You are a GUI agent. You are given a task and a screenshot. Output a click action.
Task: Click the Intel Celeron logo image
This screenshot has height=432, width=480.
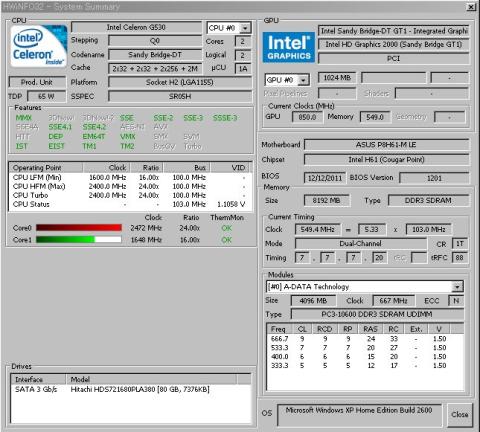[39, 46]
